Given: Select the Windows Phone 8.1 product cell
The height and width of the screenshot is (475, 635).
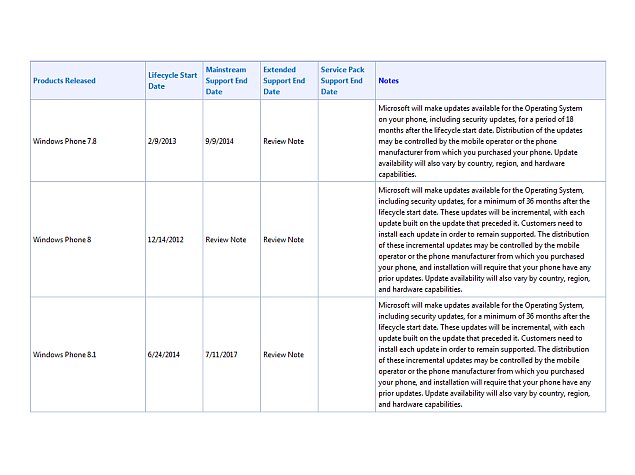Looking at the screenshot, I should tap(64, 354).
